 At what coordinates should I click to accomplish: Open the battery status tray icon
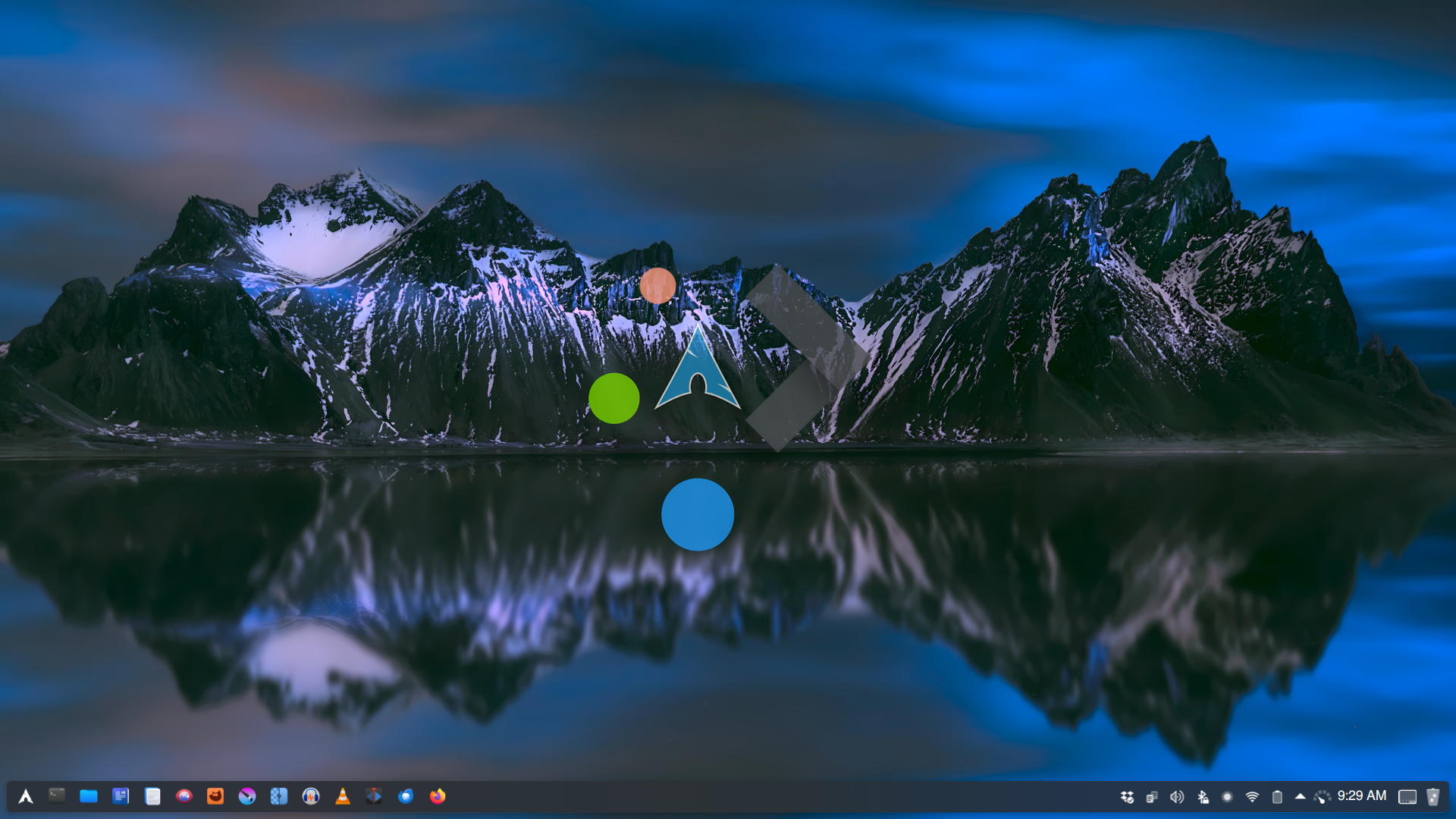click(x=1277, y=797)
